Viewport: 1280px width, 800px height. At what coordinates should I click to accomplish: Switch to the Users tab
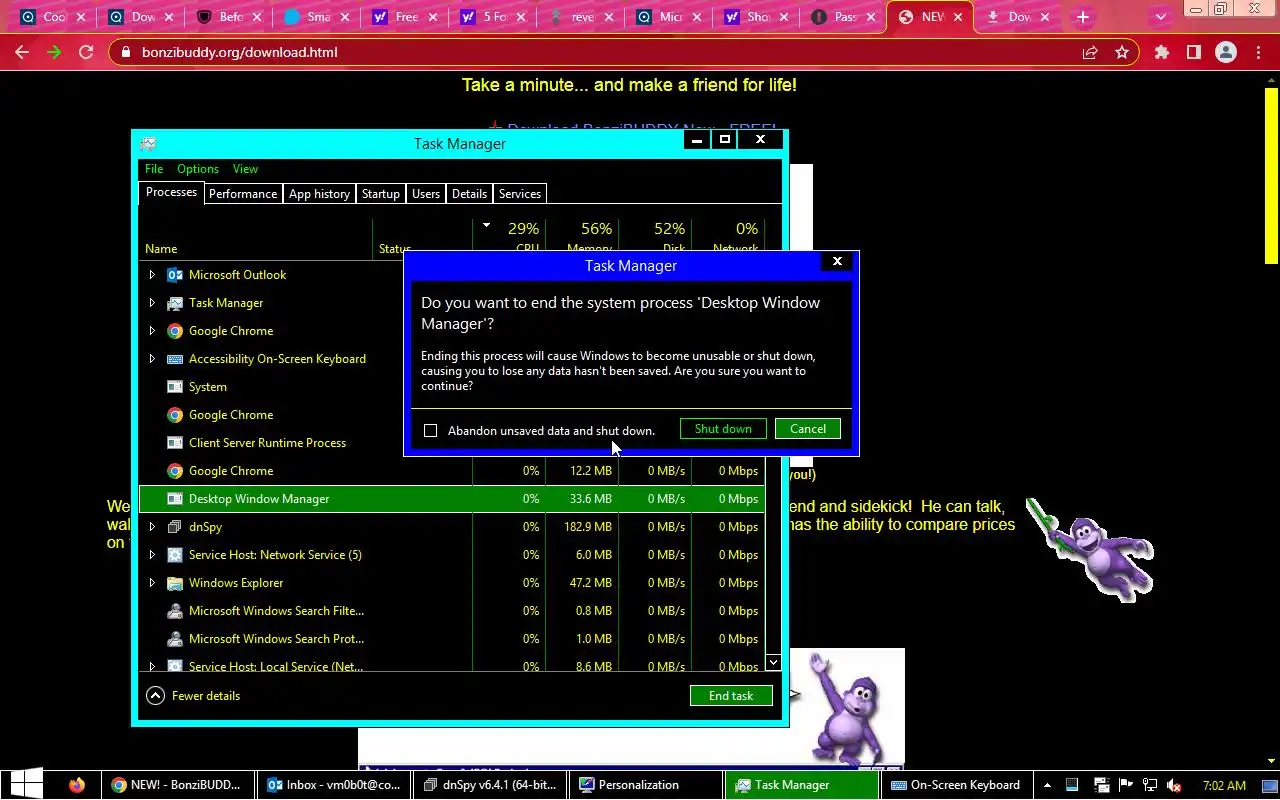coord(426,194)
